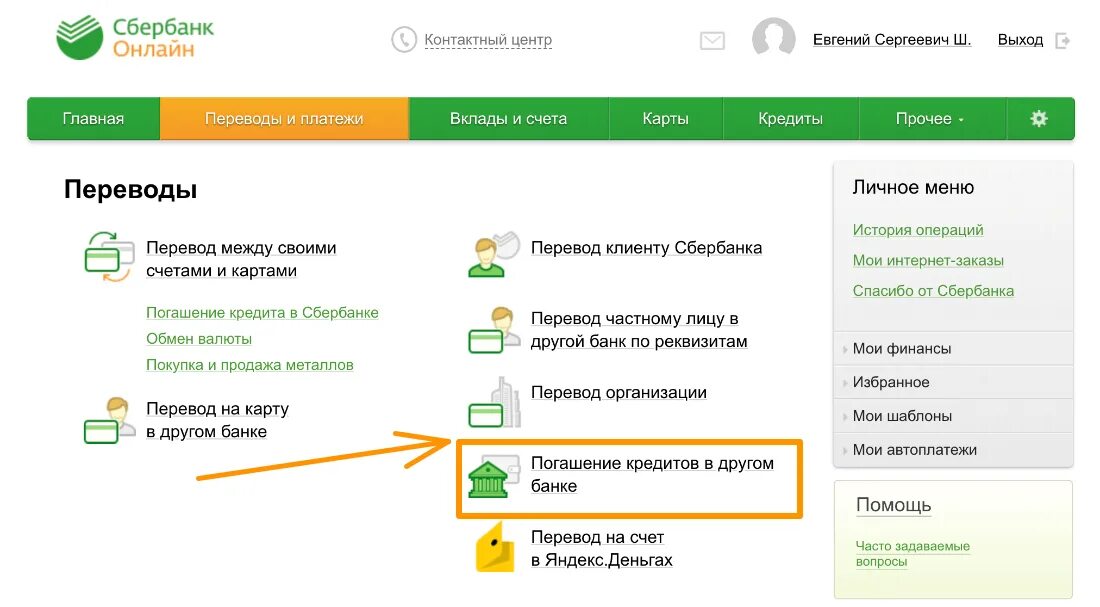Open История операций in the personal menu
This screenshot has width=1100, height=607.
pos(918,230)
